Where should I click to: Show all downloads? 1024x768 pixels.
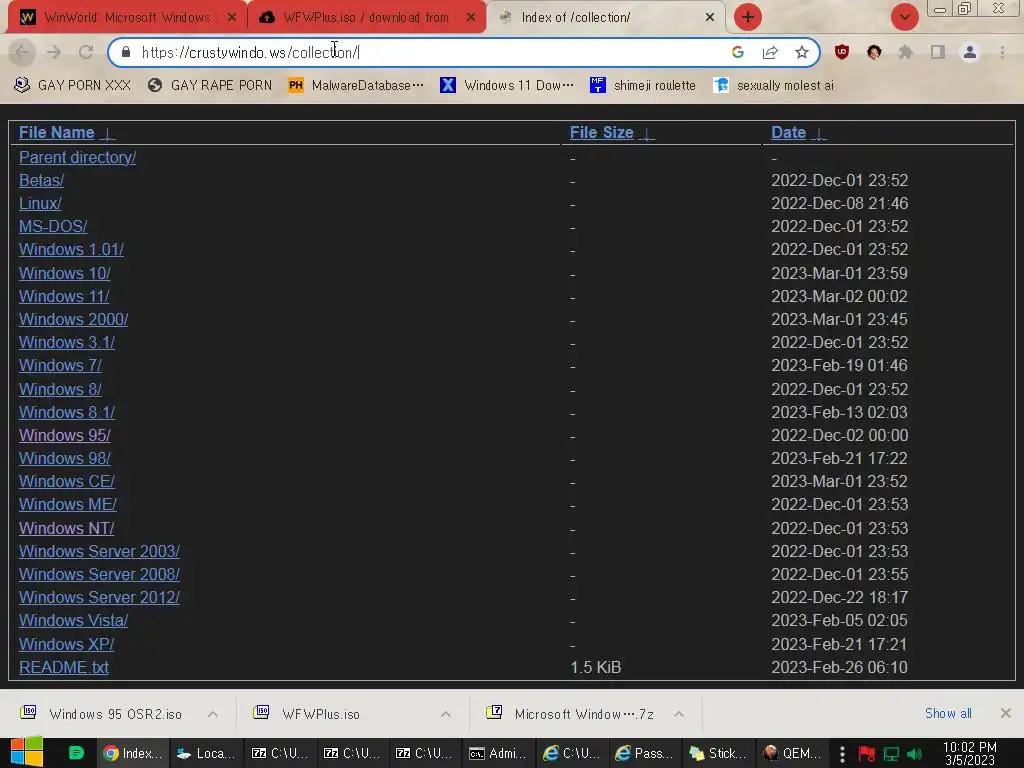(948, 713)
